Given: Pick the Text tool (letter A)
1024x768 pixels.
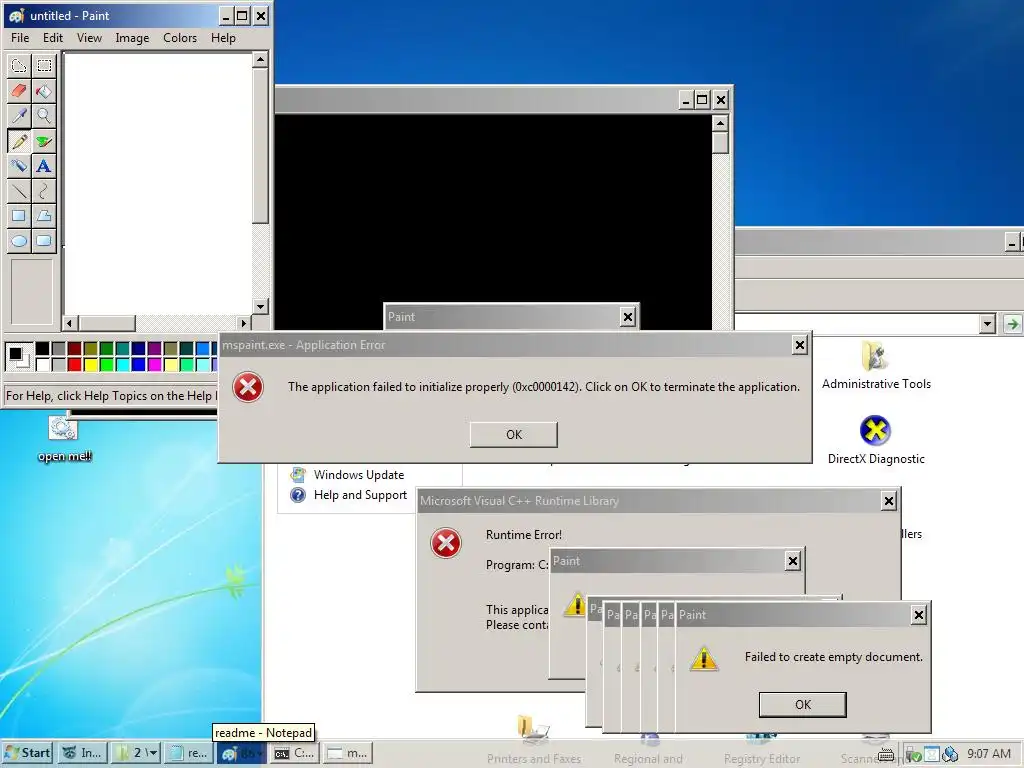Looking at the screenshot, I should (44, 165).
